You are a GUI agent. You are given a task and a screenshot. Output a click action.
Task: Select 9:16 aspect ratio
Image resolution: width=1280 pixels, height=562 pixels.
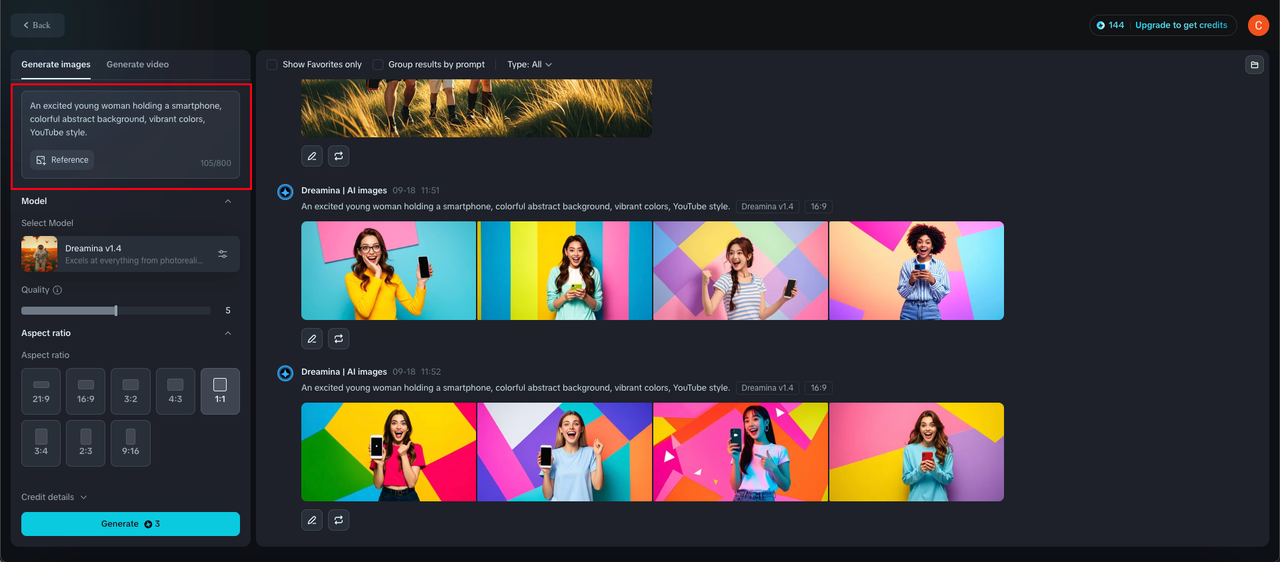tap(131, 443)
